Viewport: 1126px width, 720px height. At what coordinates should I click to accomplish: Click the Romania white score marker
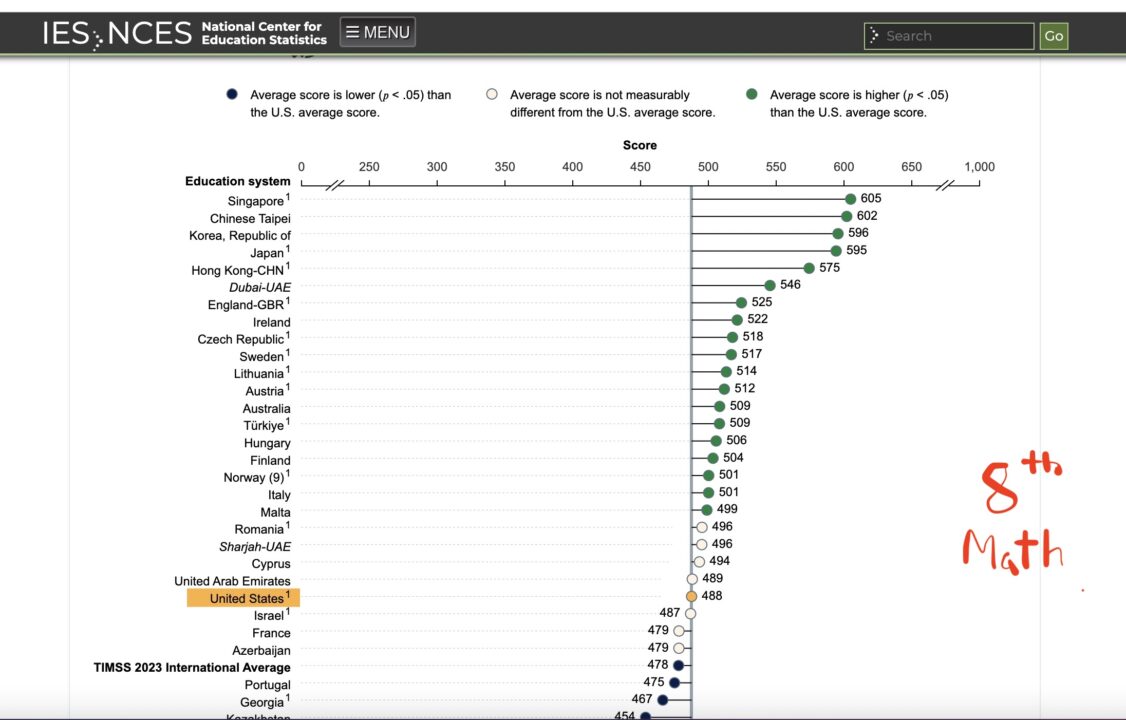[x=702, y=527]
